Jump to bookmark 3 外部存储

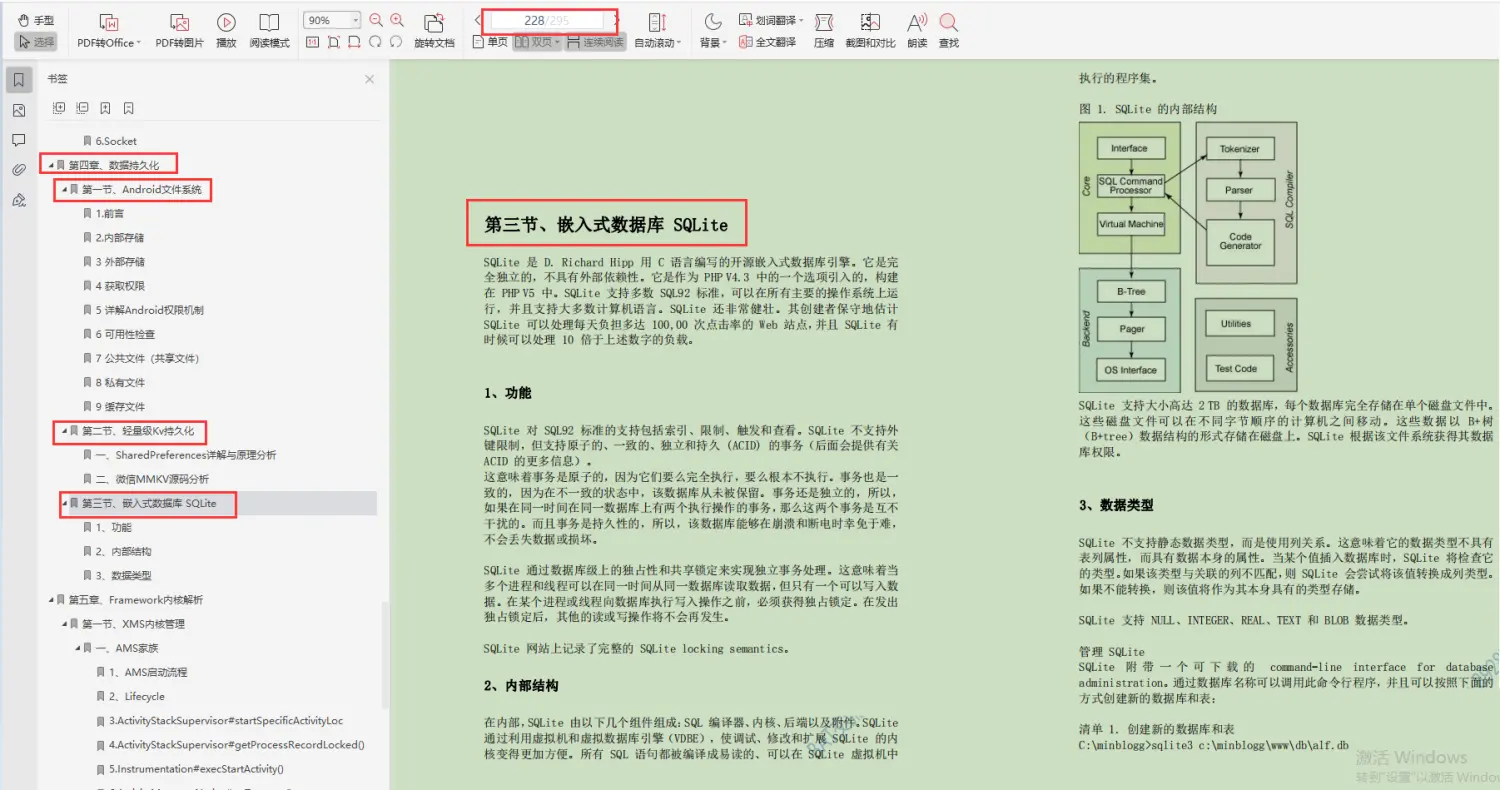point(120,262)
